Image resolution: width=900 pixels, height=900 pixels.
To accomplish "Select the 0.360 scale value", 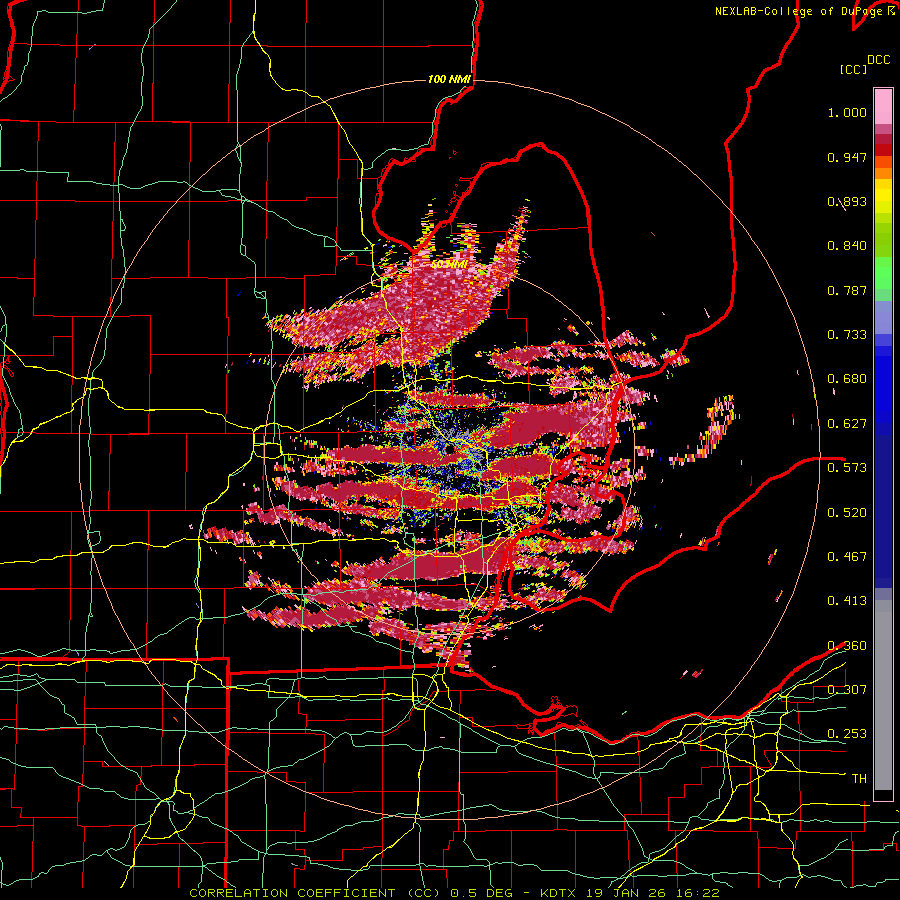I will [x=847, y=645].
